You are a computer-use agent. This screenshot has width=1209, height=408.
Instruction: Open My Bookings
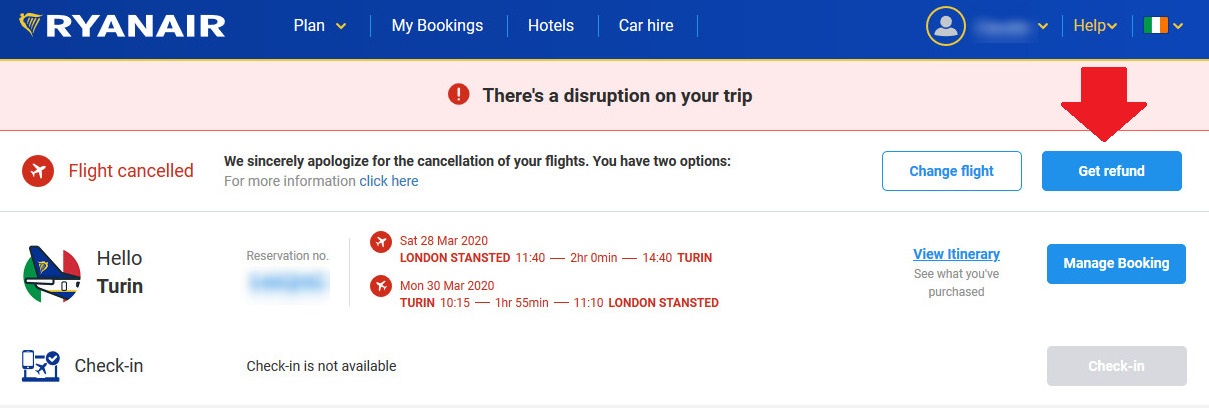click(437, 26)
